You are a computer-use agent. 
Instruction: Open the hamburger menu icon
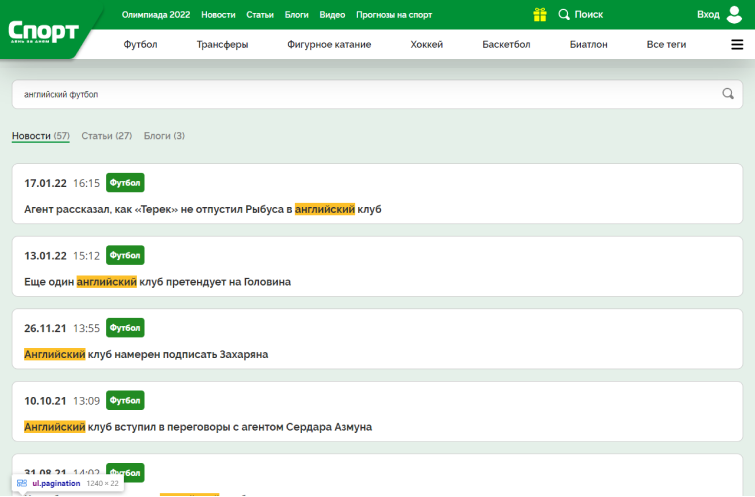737,45
